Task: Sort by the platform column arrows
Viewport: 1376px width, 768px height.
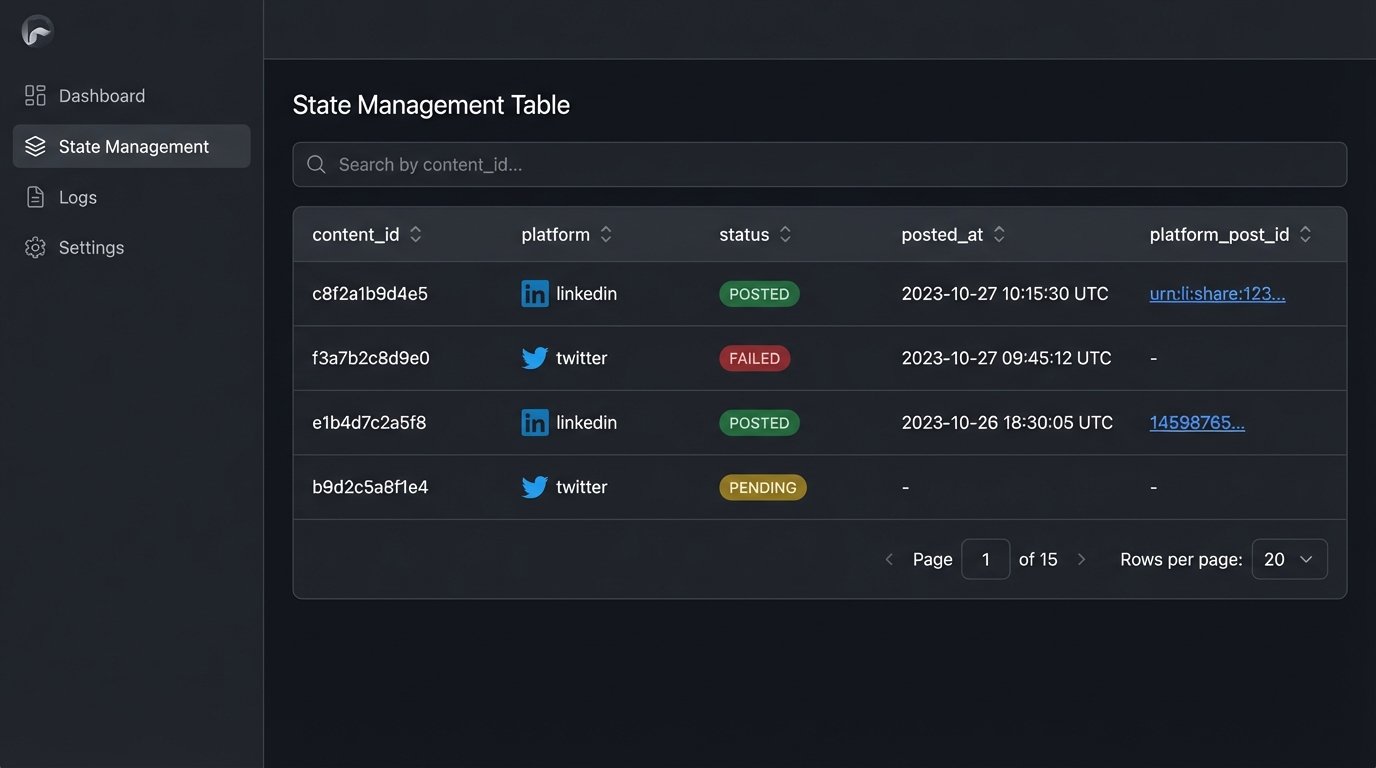Action: (x=605, y=235)
